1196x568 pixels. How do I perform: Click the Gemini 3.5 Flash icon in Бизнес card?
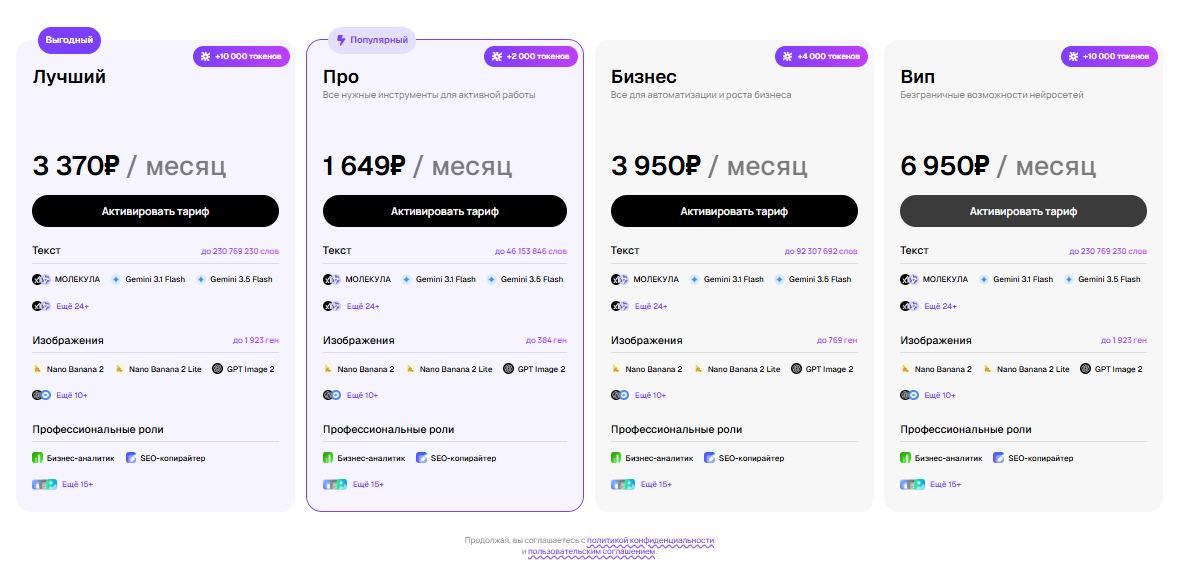click(780, 279)
